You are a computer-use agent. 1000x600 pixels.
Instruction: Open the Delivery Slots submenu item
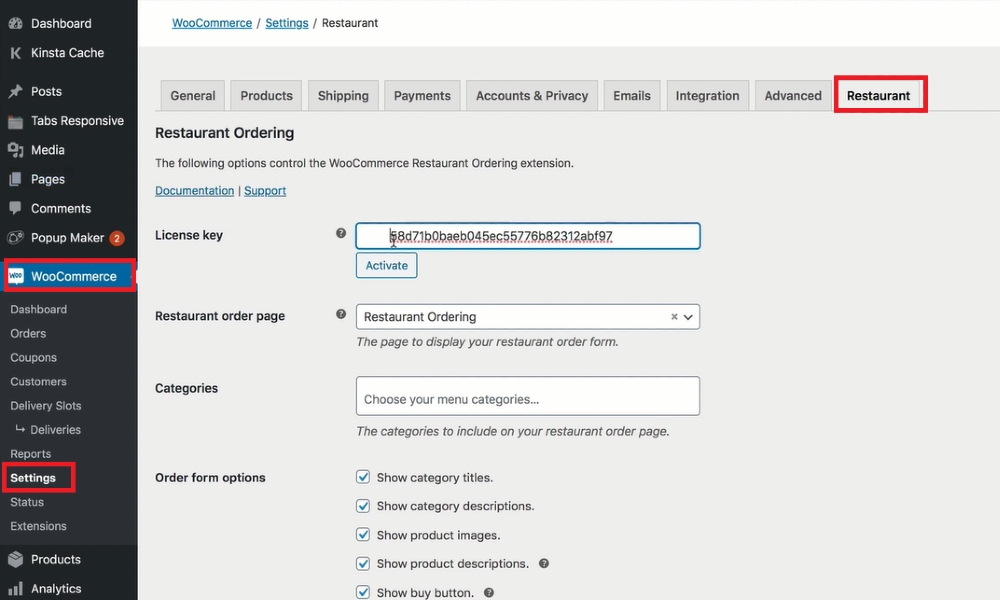(46, 406)
